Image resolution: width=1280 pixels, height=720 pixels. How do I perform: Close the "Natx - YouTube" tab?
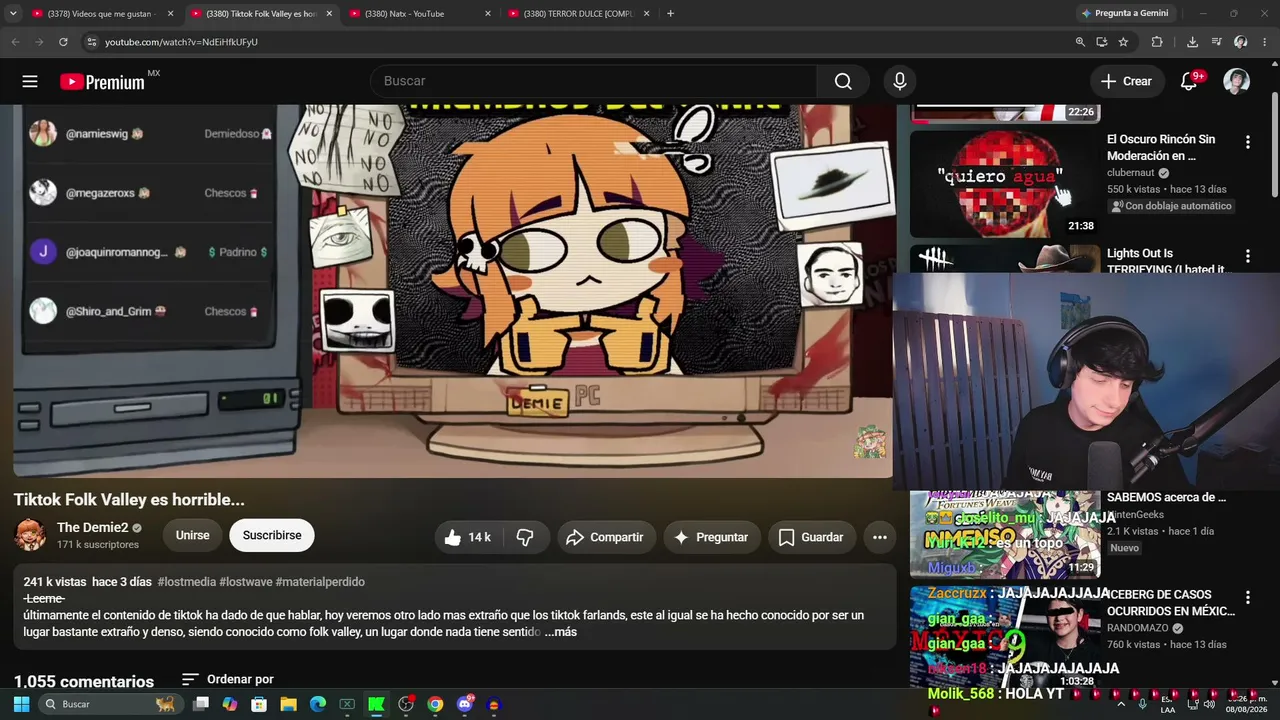tap(488, 14)
